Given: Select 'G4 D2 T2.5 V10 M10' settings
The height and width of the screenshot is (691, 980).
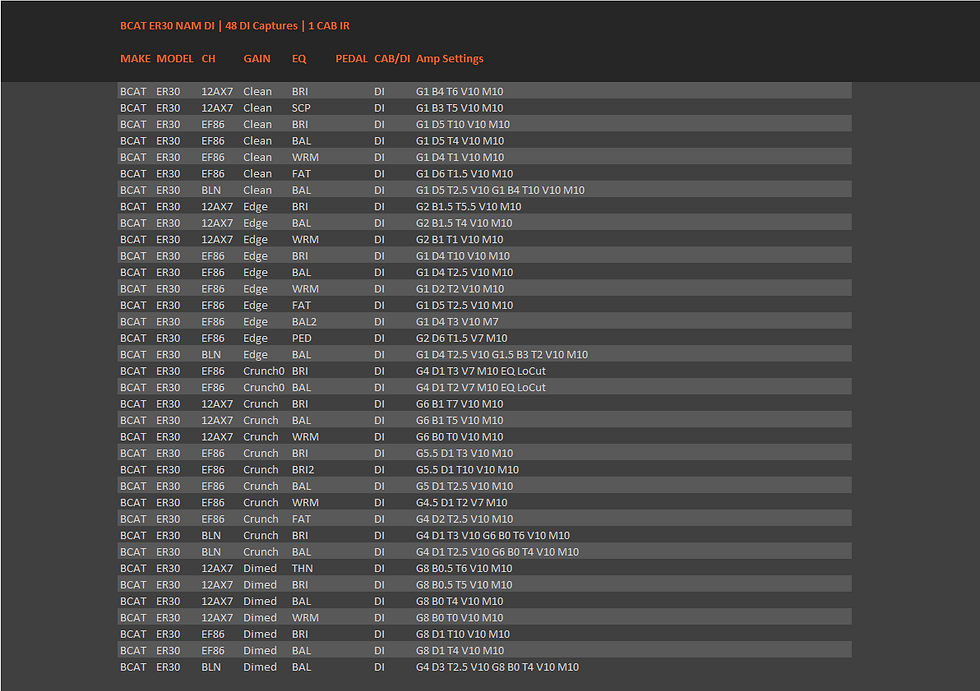Looking at the screenshot, I should [x=464, y=520].
